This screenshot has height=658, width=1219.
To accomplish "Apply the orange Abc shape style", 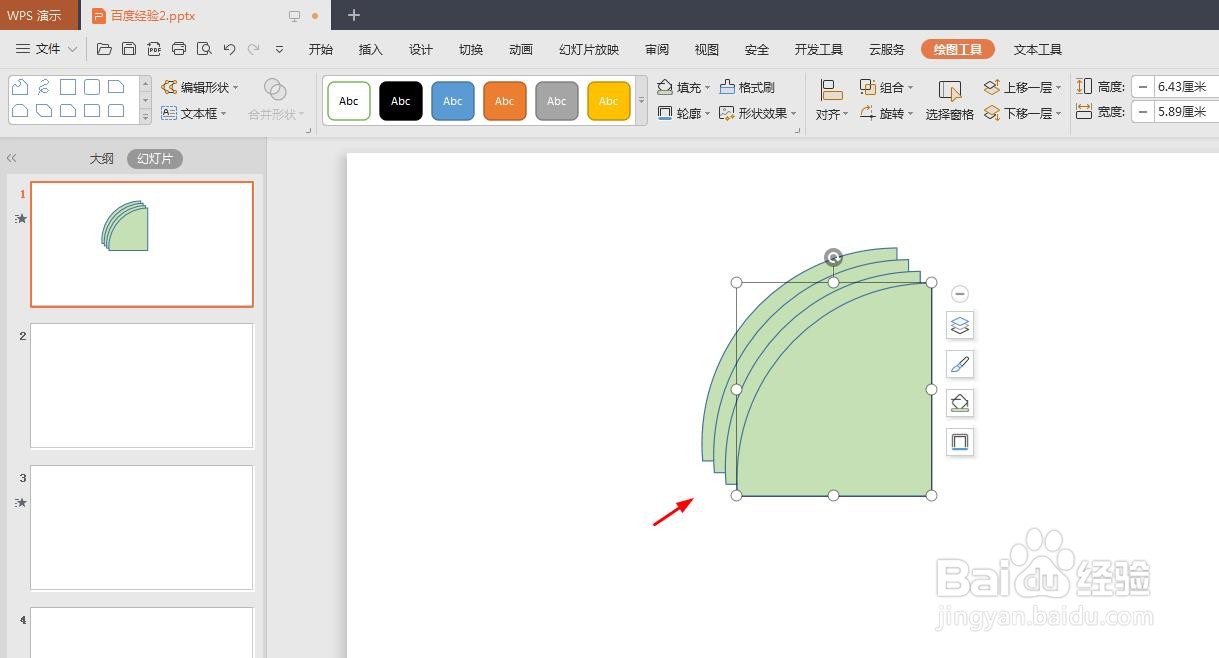I will [x=505, y=101].
